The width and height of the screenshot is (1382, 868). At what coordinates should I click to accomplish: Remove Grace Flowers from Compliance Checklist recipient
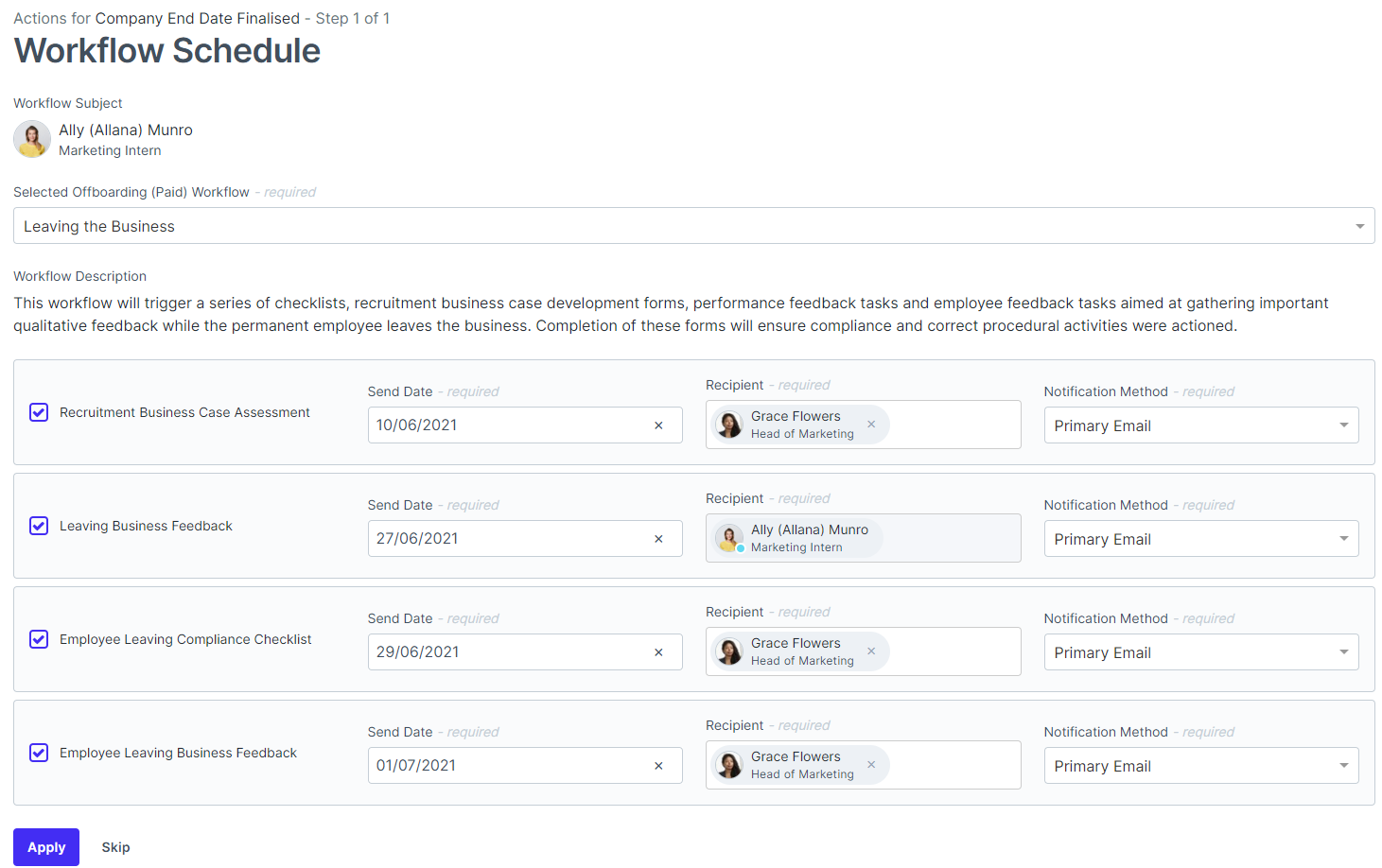click(871, 651)
